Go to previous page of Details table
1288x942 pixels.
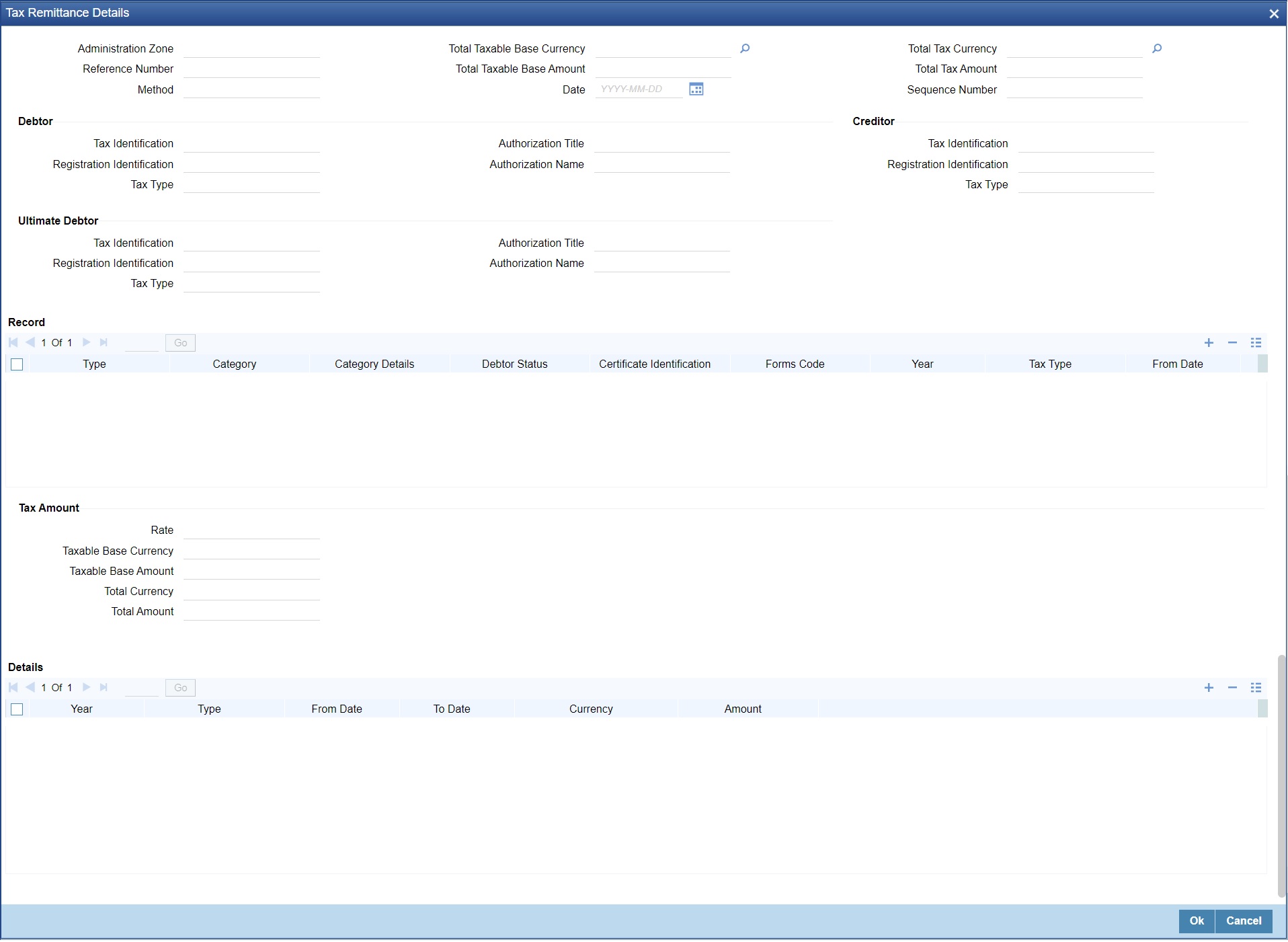click(x=30, y=687)
